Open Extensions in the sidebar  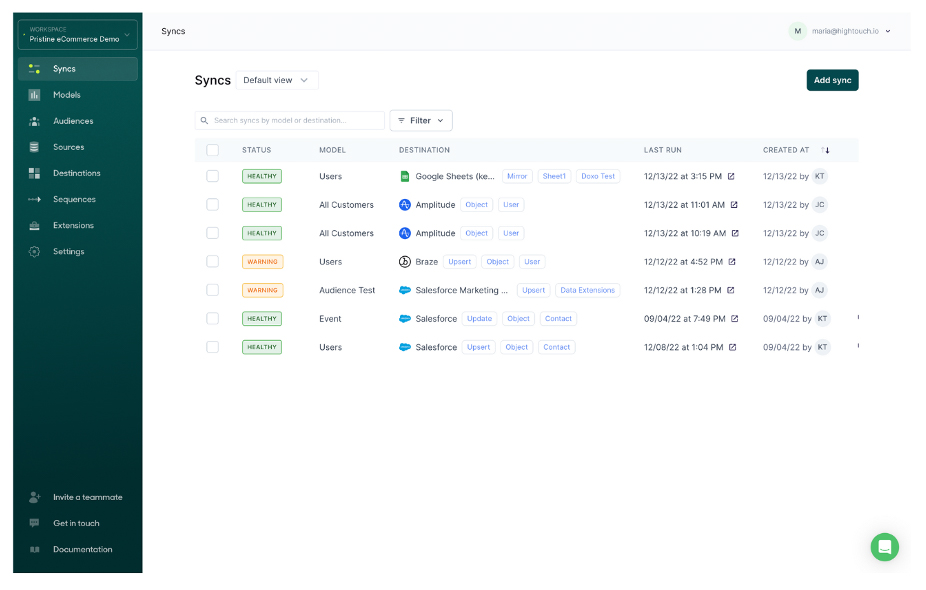[x=78, y=225]
